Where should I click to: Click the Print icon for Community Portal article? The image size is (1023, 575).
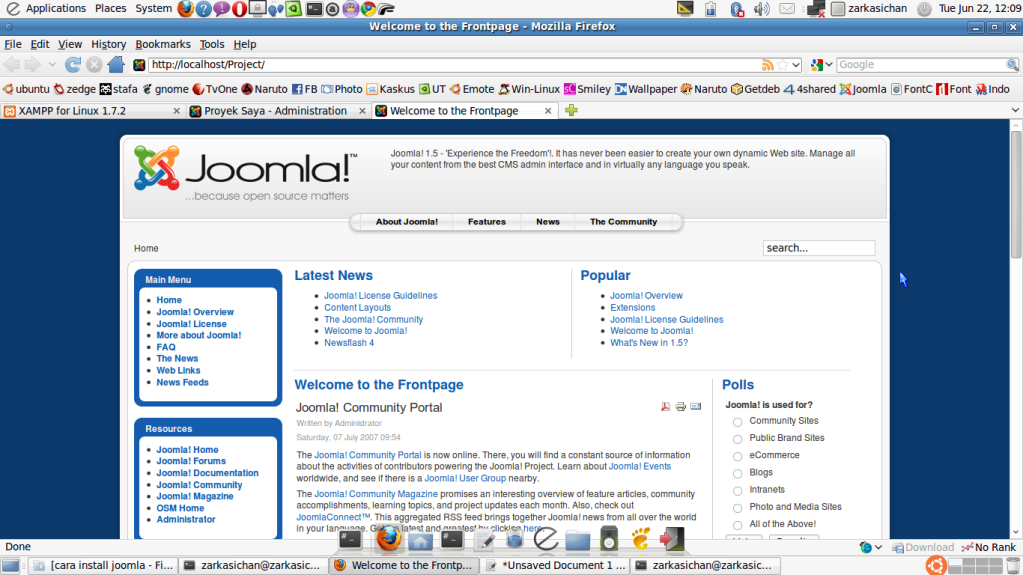680,407
